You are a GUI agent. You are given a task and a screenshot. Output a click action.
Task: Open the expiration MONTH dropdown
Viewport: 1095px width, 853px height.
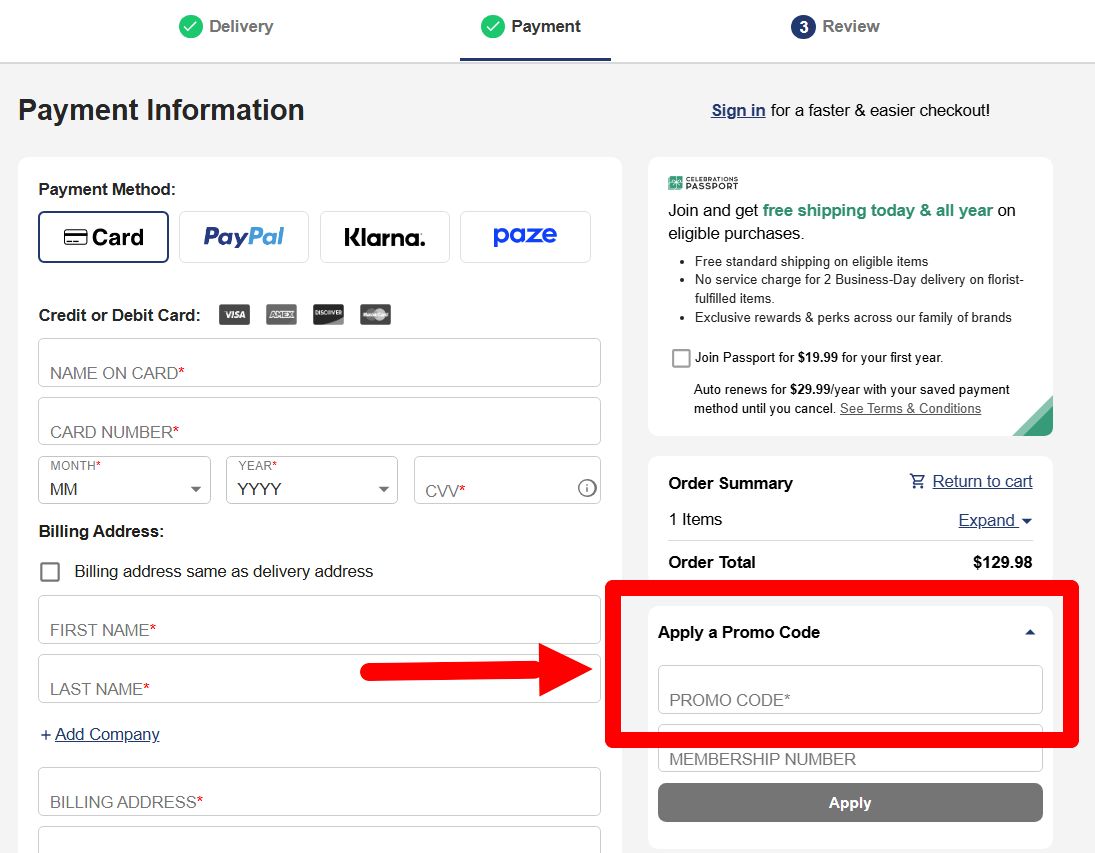point(124,480)
